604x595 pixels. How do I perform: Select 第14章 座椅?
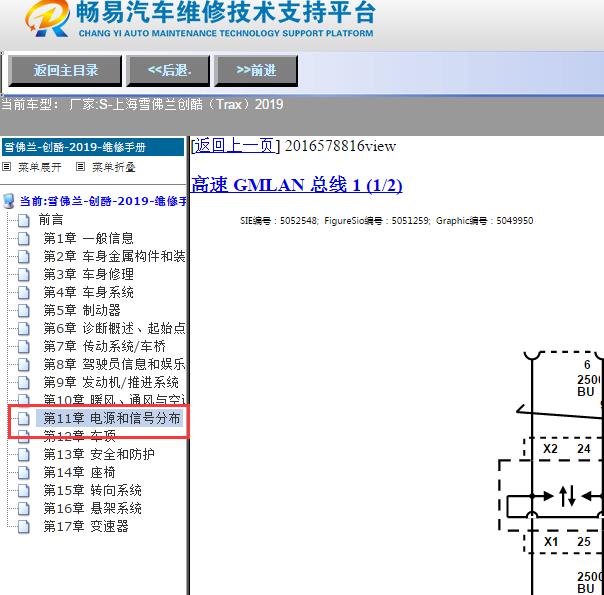79,472
